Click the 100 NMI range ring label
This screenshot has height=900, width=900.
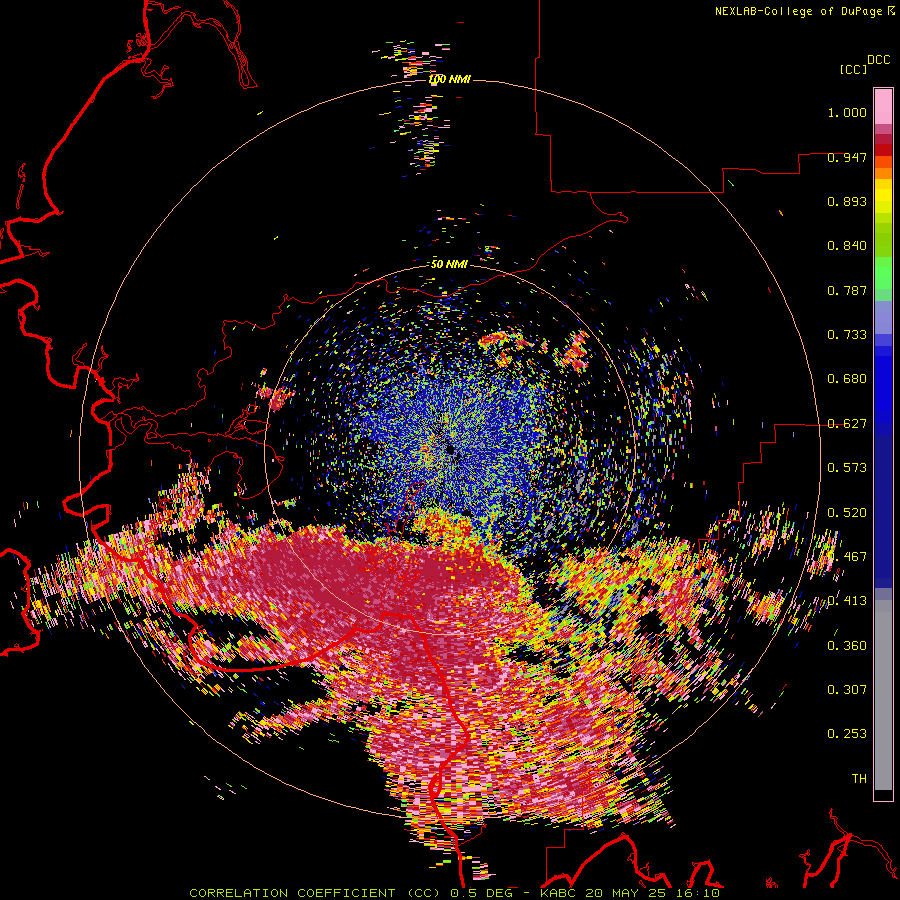pyautogui.click(x=449, y=79)
